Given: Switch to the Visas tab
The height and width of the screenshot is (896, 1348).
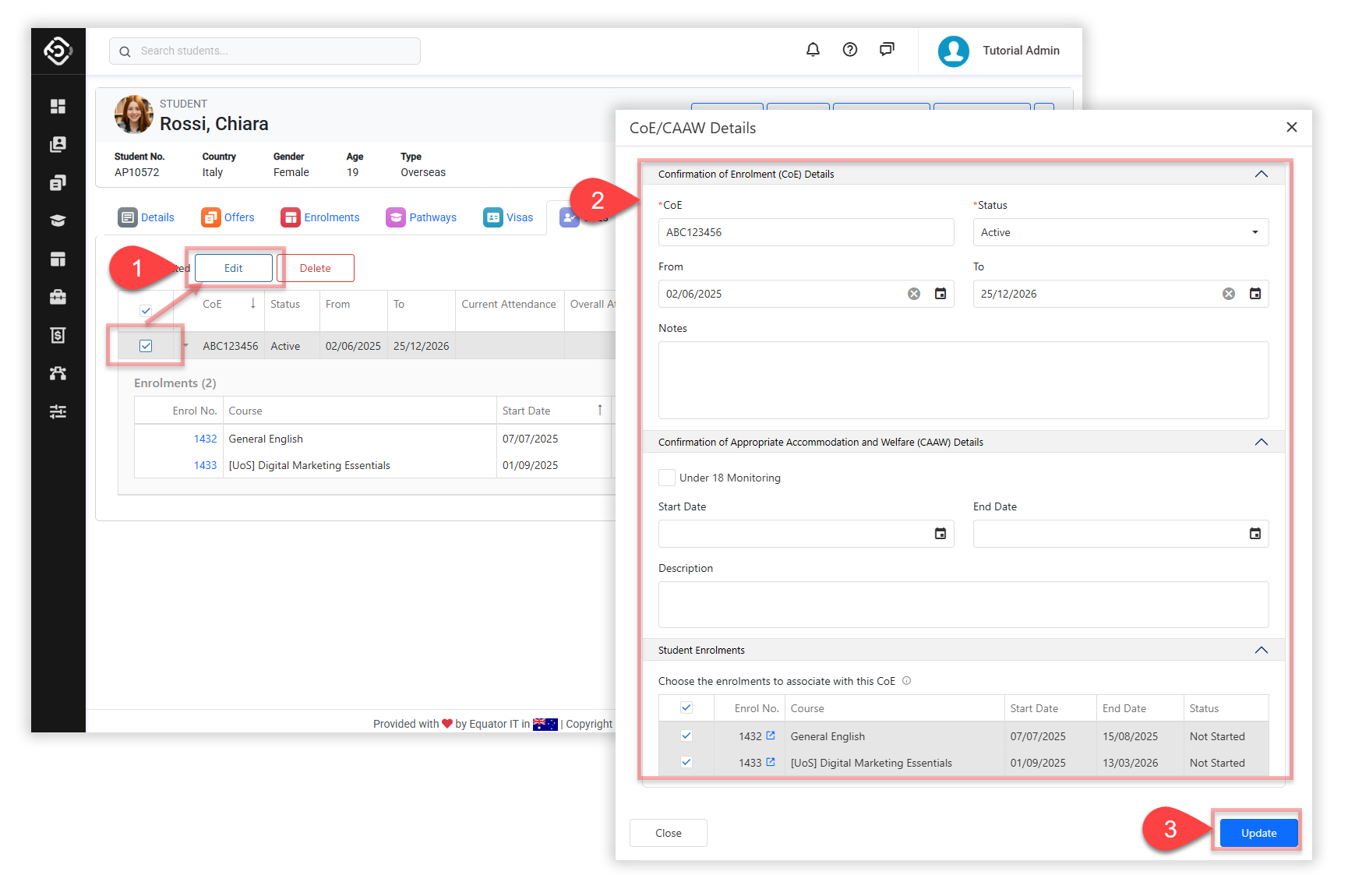Looking at the screenshot, I should click(509, 217).
